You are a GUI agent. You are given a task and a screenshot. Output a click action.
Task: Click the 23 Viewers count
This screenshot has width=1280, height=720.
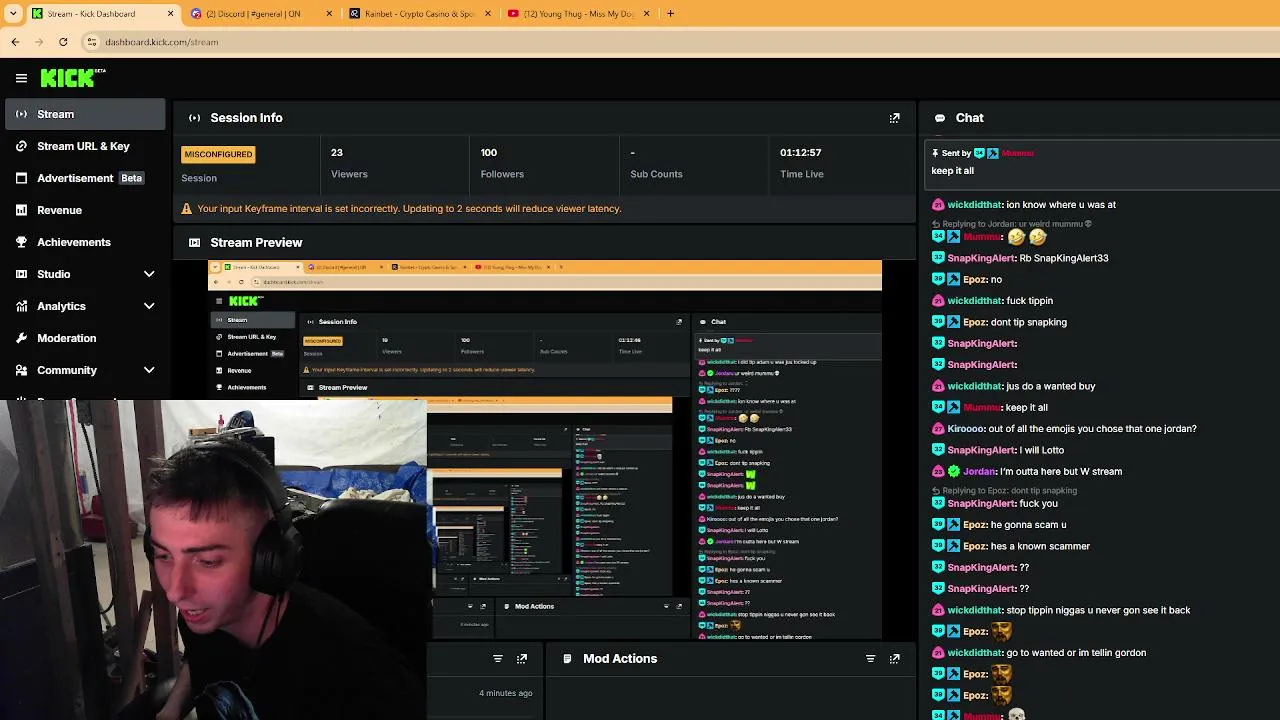pyautogui.click(x=337, y=153)
